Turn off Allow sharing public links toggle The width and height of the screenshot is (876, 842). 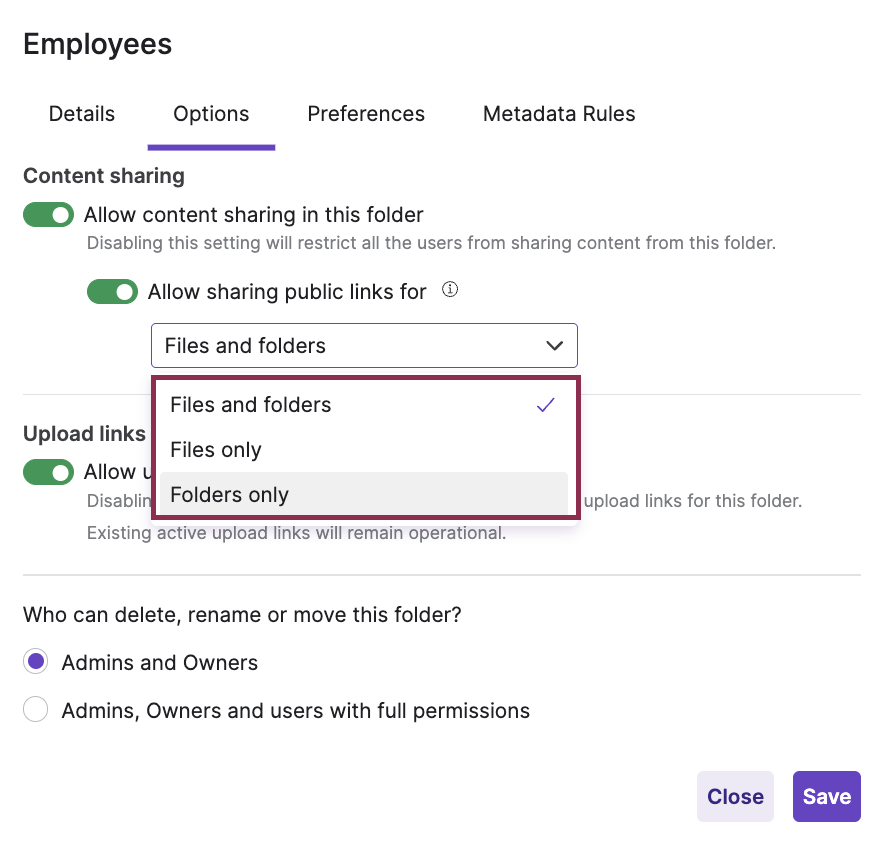coord(112,292)
